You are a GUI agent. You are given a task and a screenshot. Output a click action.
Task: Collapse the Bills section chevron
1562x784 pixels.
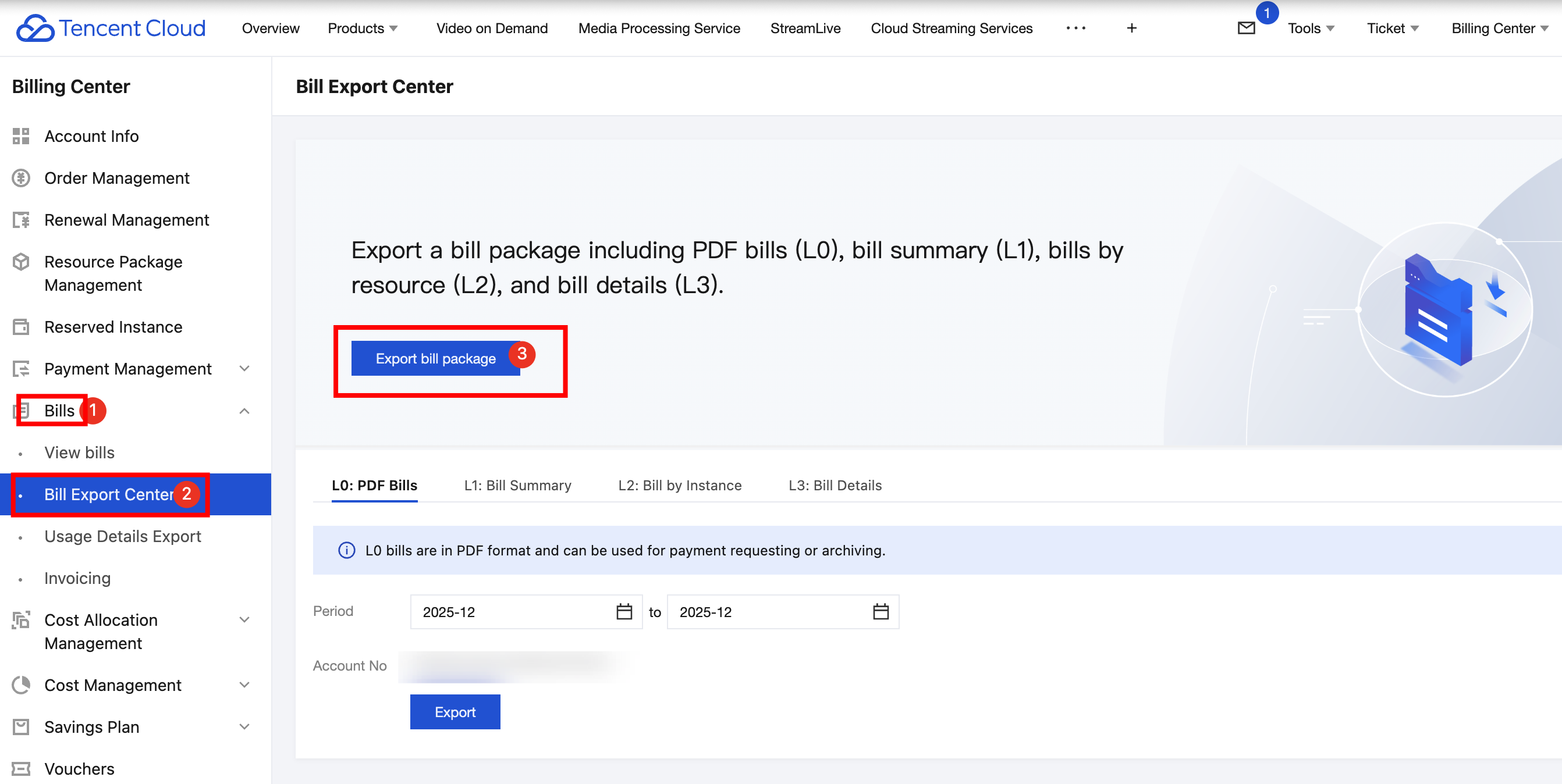[244, 411]
